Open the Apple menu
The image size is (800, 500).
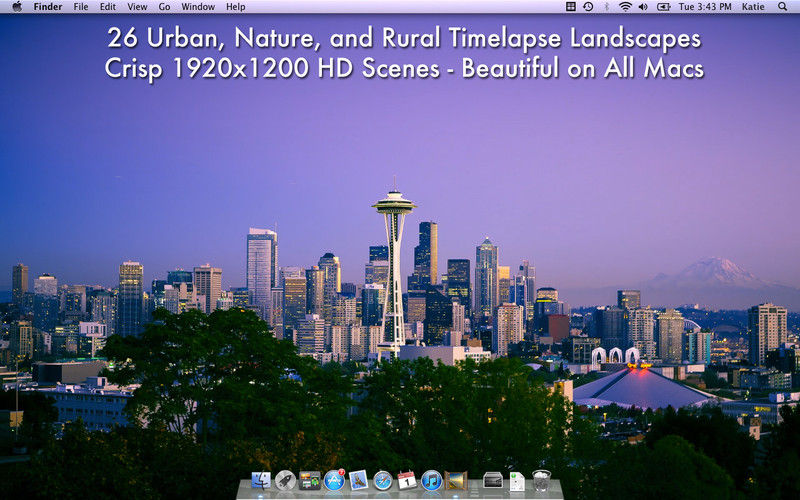[x=17, y=7]
